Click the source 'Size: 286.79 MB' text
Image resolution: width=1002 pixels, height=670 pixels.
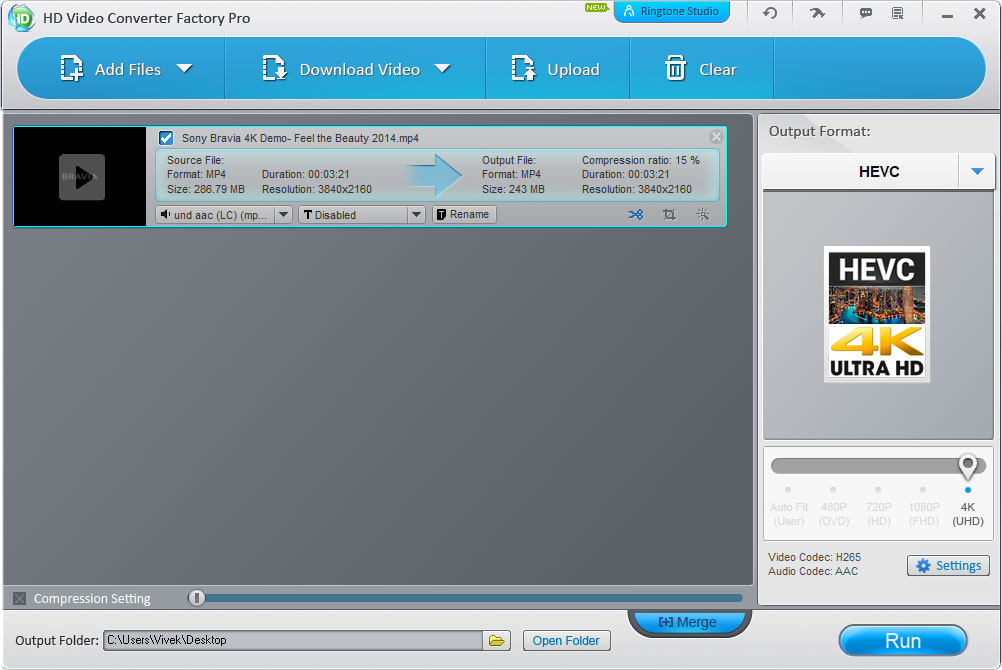coord(206,189)
